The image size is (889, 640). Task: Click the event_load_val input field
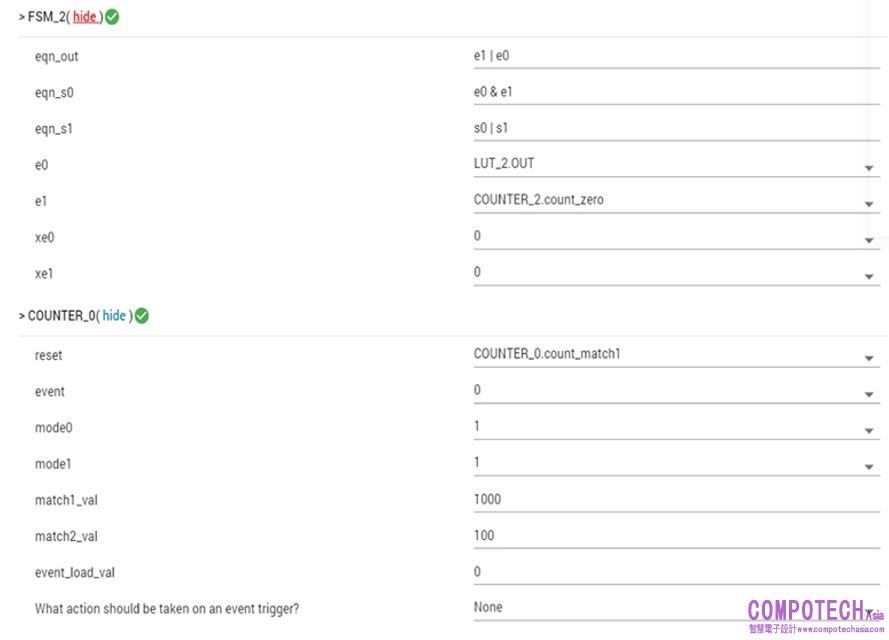click(x=675, y=572)
